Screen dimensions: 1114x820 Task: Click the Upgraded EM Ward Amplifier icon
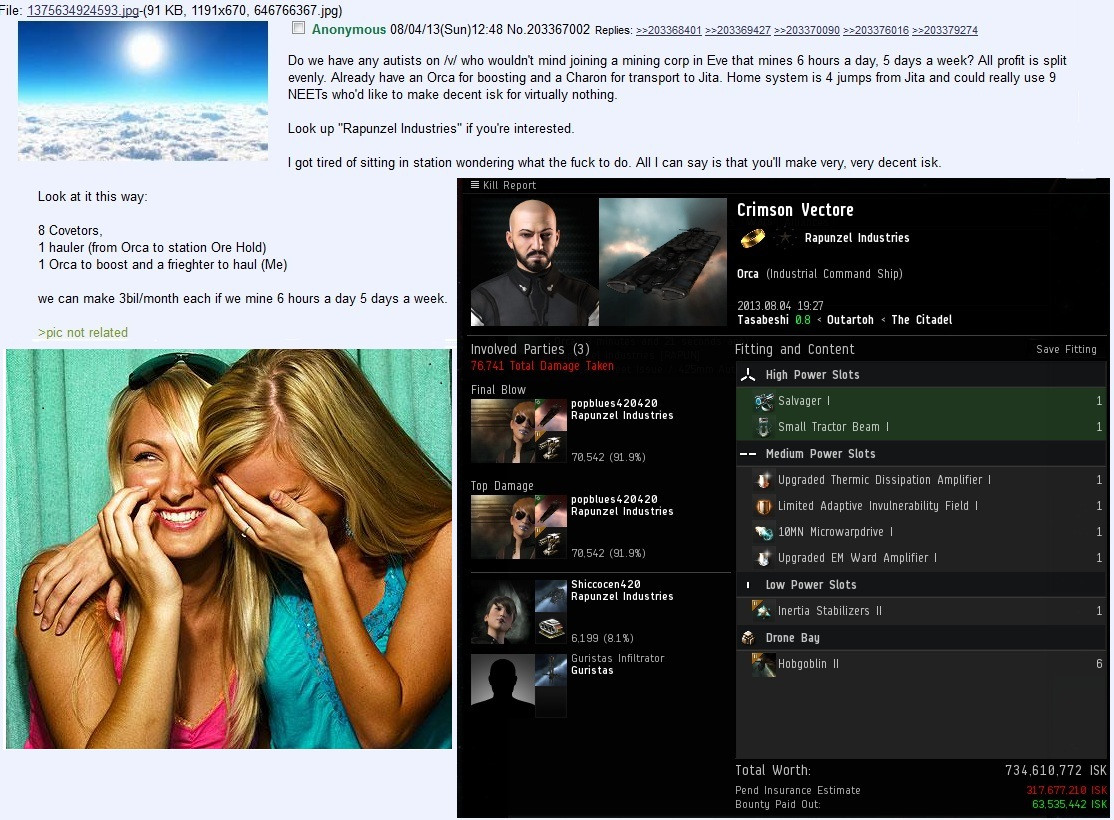click(x=764, y=559)
